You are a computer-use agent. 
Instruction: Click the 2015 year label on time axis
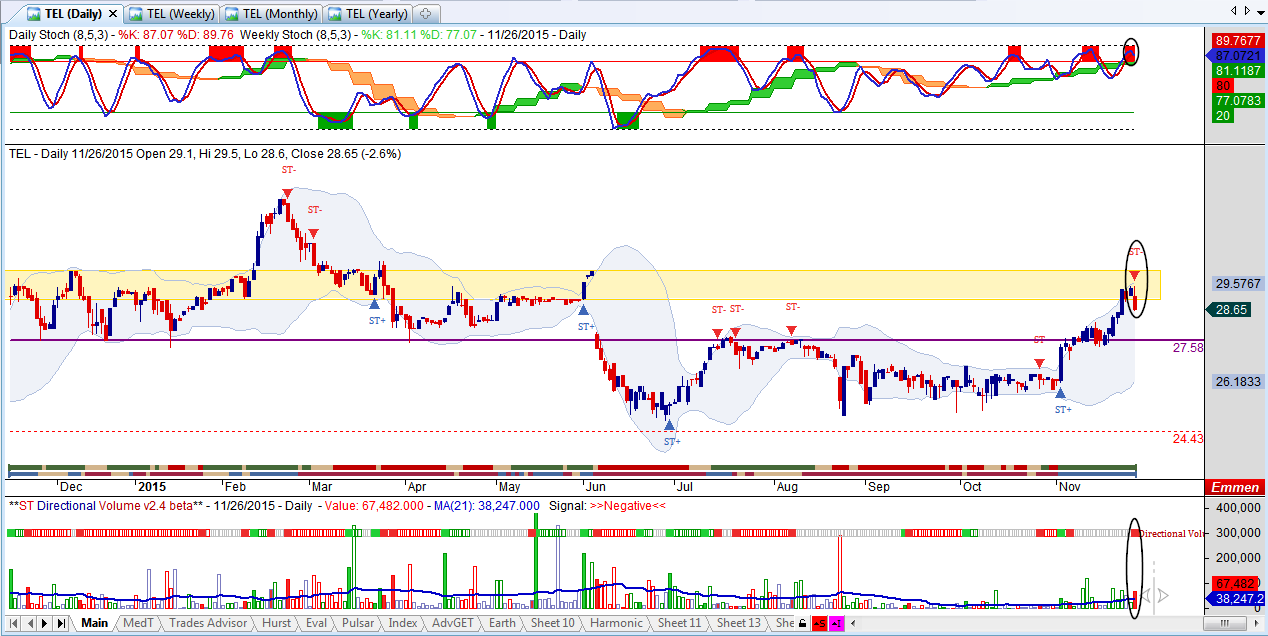[x=152, y=487]
